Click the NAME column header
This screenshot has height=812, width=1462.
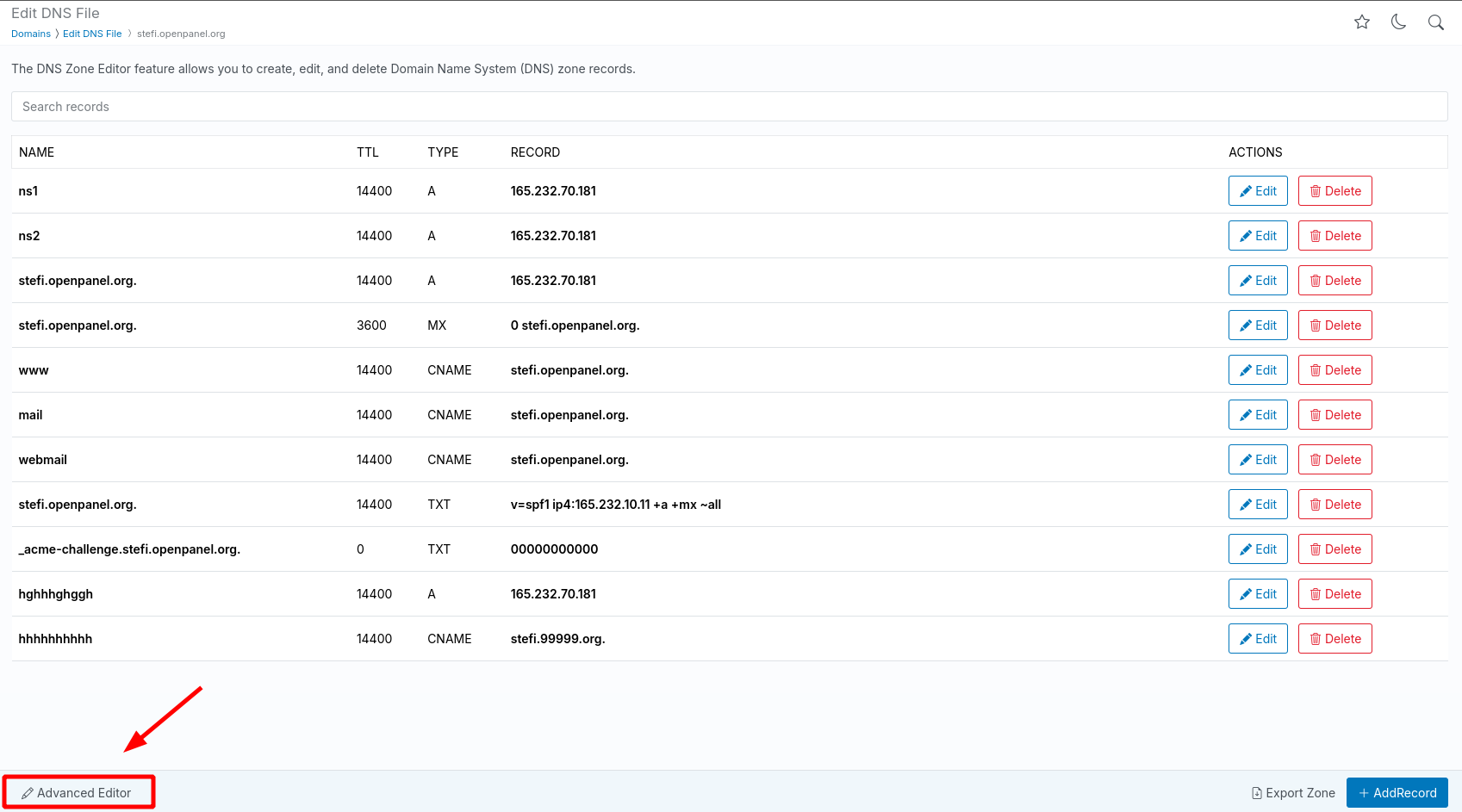[x=36, y=152]
